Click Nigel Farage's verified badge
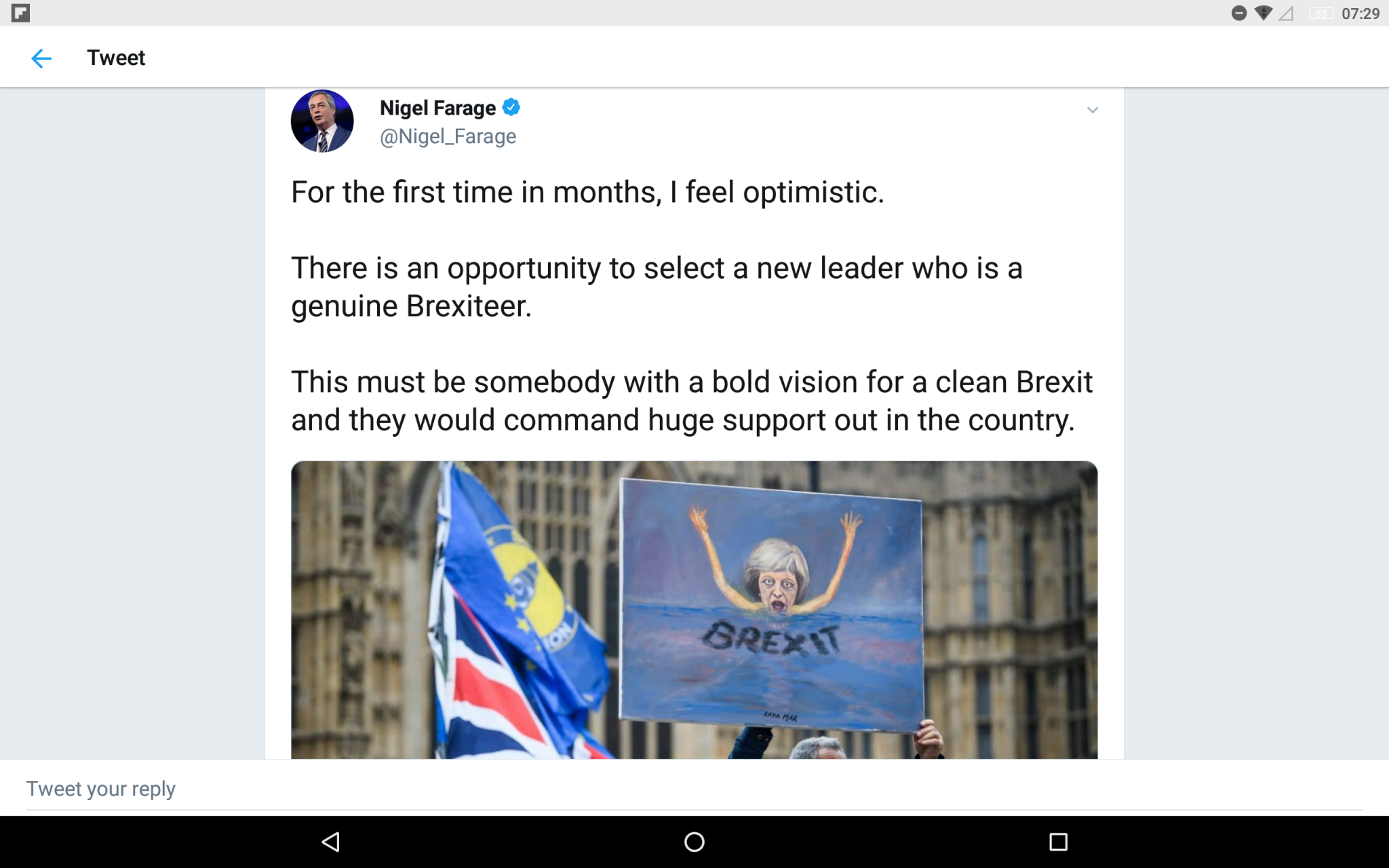 point(511,107)
